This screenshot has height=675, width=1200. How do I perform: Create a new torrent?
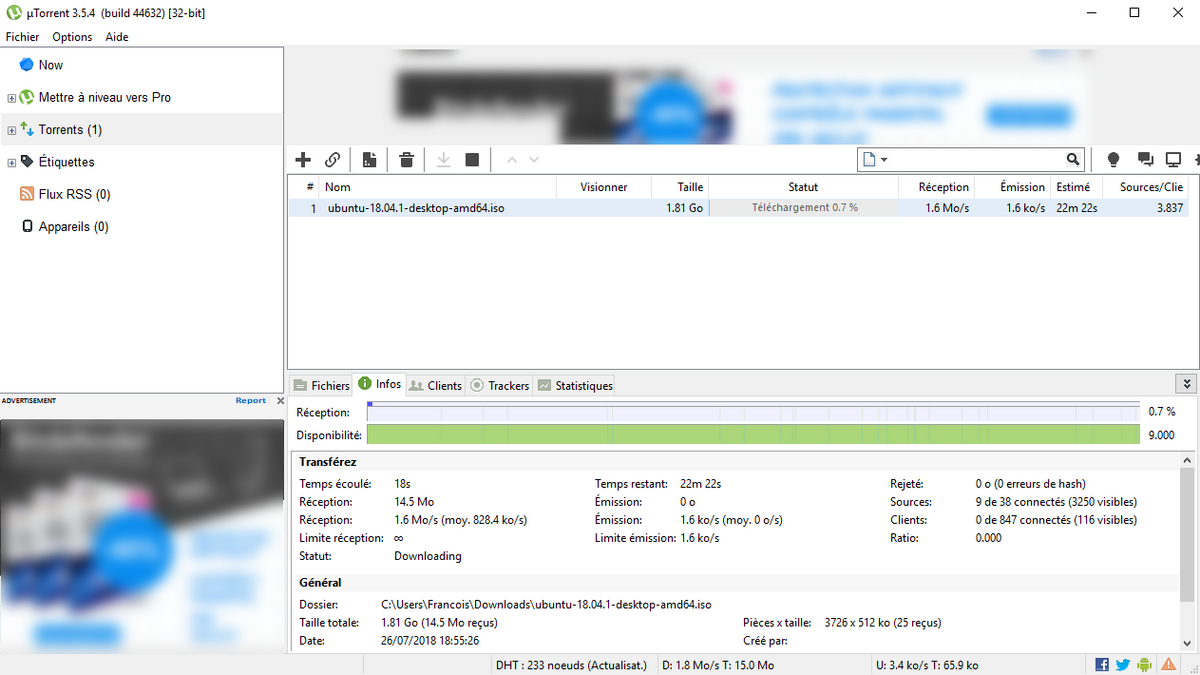[369, 159]
